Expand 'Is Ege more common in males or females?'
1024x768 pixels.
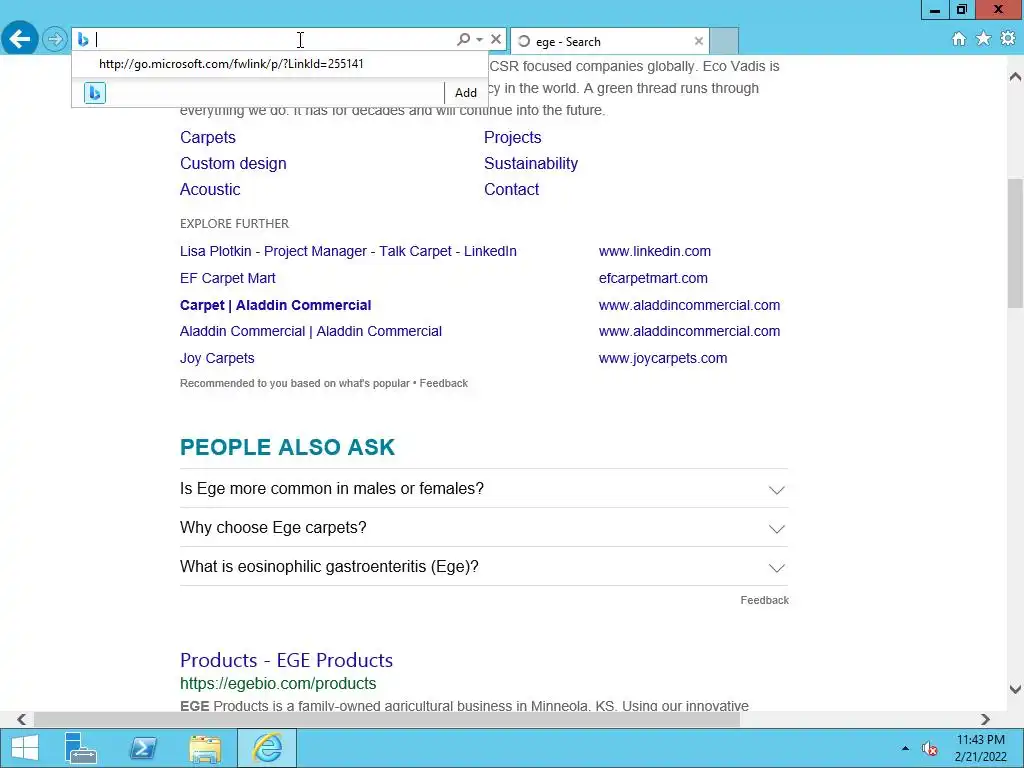click(x=484, y=488)
